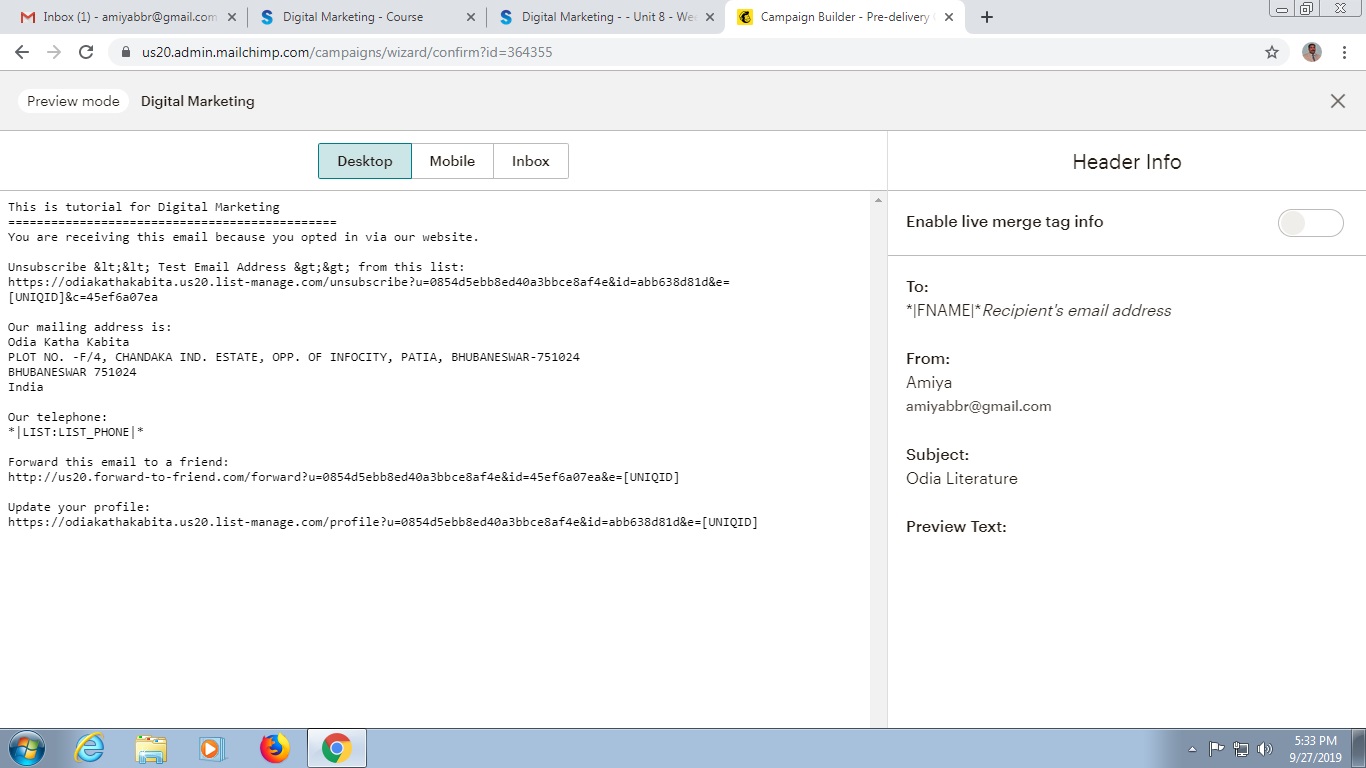
Task: Click the browser back arrow
Action: pos(22,52)
